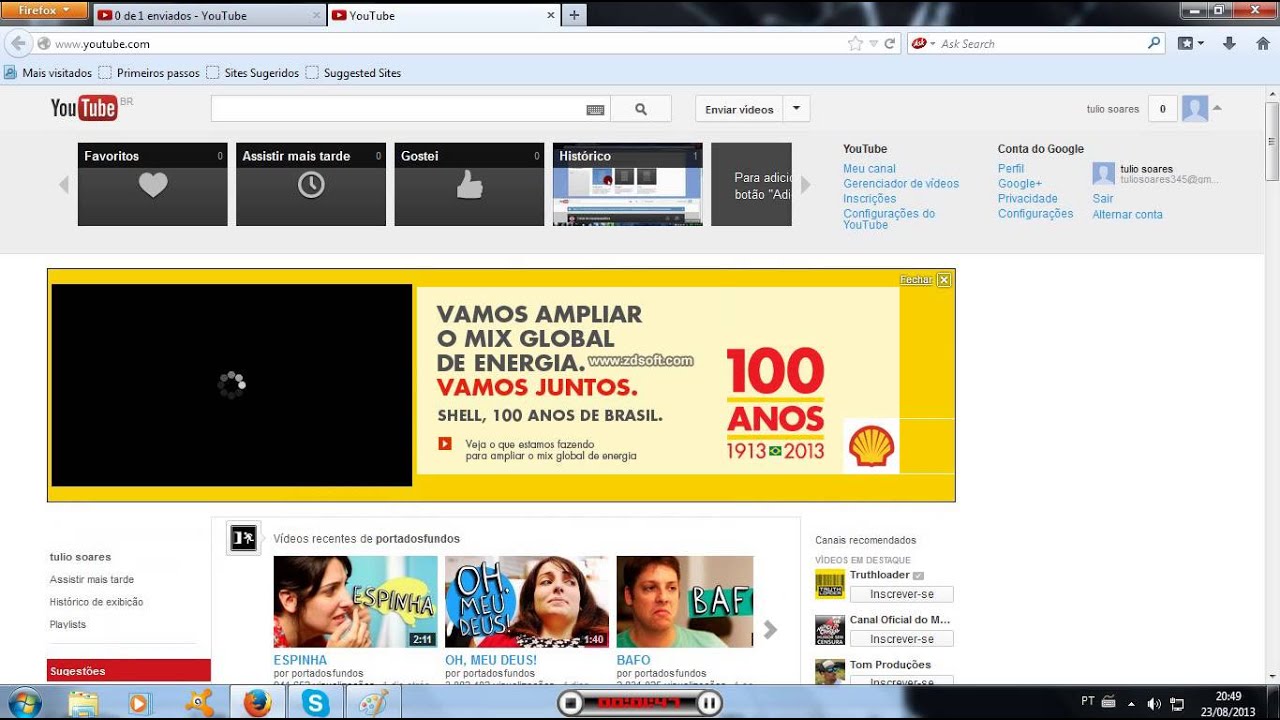Open the Firefox downloads arrow icon
1280x720 pixels.
(x=1230, y=44)
